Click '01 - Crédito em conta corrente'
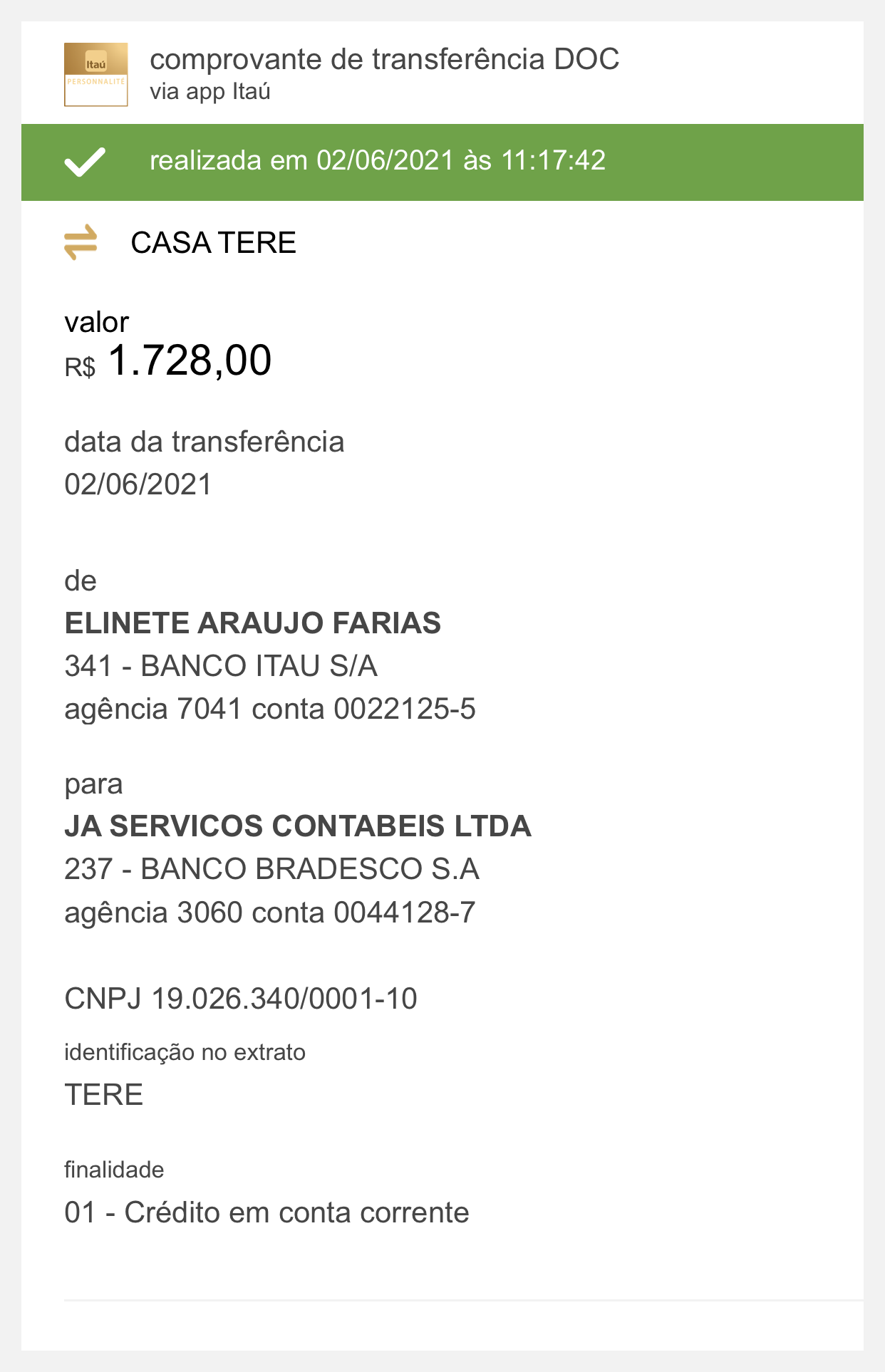Image resolution: width=885 pixels, height=1372 pixels. 266,1212
